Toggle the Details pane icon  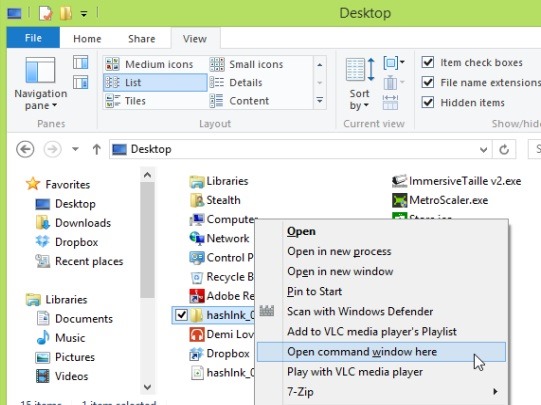click(81, 82)
